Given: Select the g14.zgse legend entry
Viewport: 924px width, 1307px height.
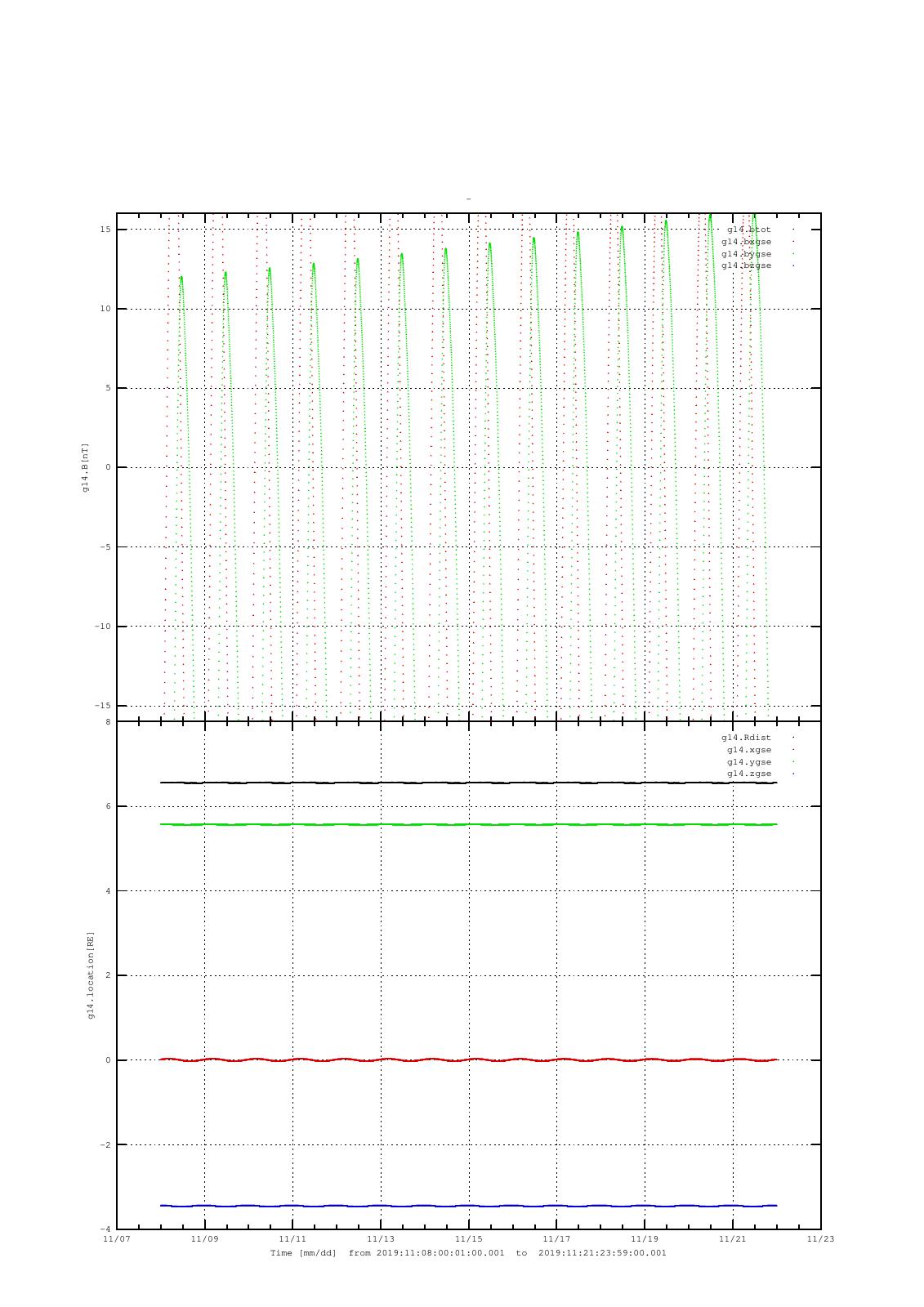Looking at the screenshot, I should click(748, 774).
